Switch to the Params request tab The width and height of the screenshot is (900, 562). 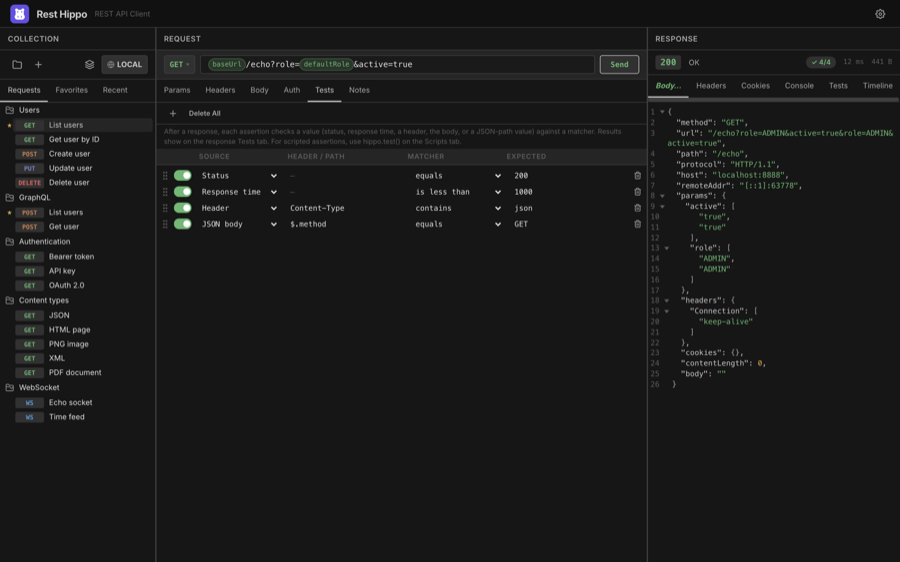coord(177,90)
